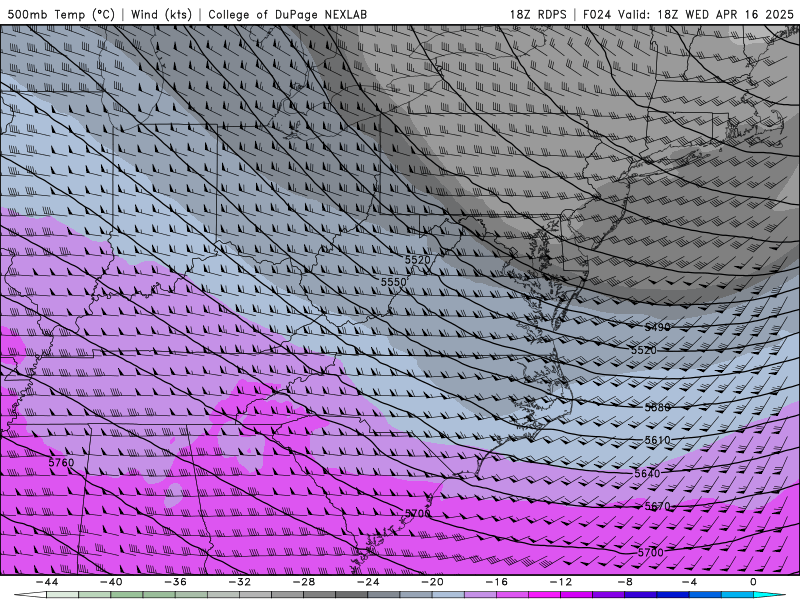Click the 'College of DuPage NEXLAB' text
Image resolution: width=800 pixels, height=600 pixels.
[x=287, y=14]
